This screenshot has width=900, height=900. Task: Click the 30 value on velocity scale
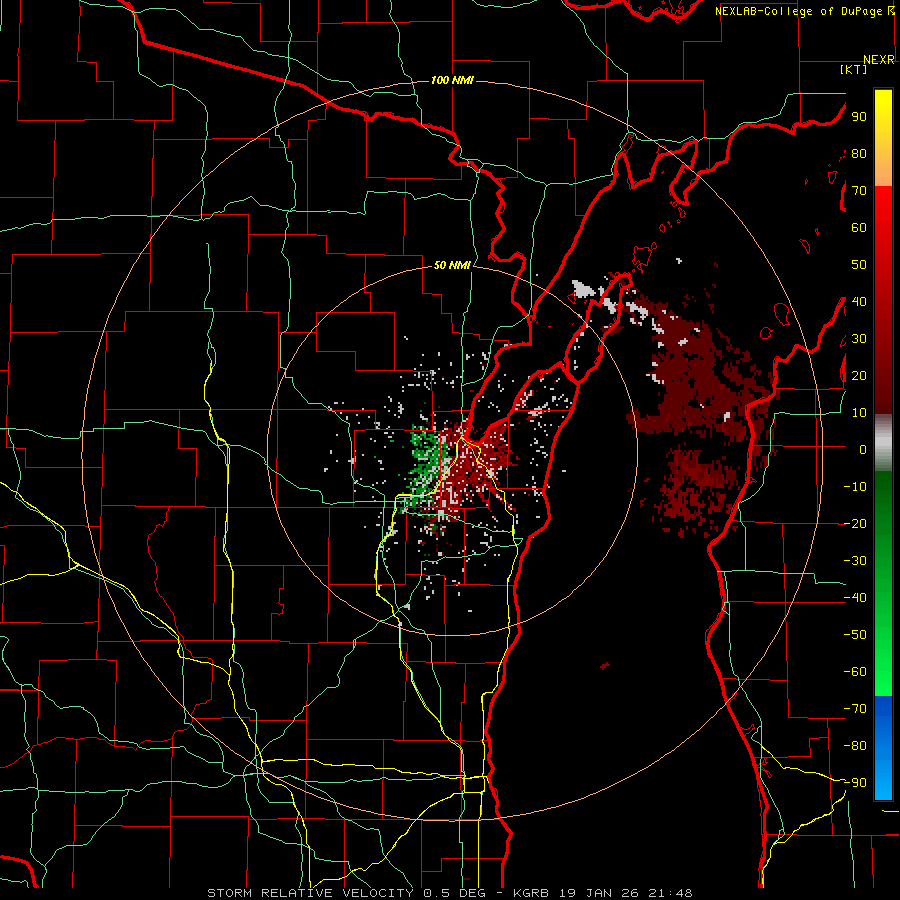(x=859, y=339)
